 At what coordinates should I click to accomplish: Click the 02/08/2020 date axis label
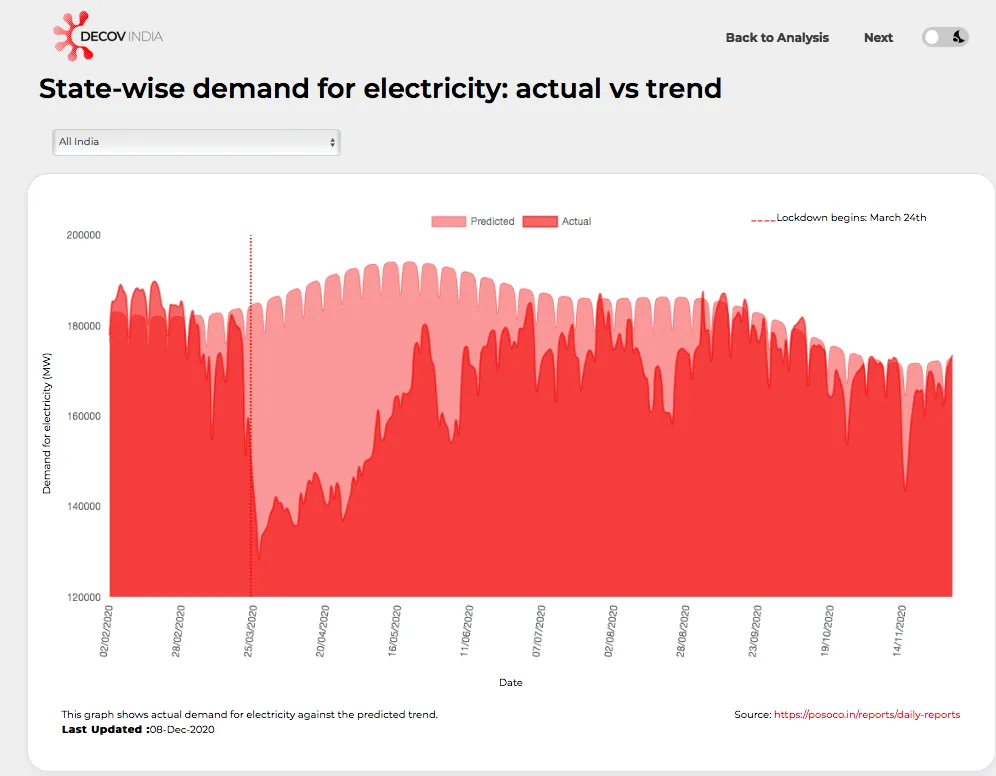(611, 631)
